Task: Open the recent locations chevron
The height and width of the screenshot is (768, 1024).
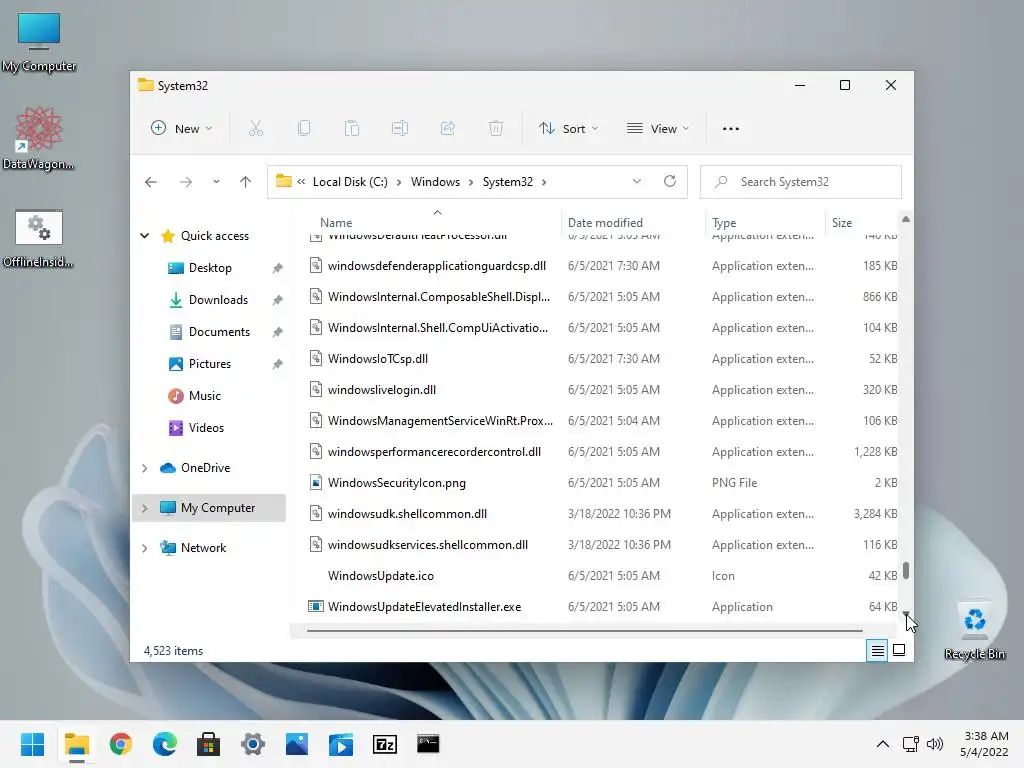Action: tap(216, 182)
